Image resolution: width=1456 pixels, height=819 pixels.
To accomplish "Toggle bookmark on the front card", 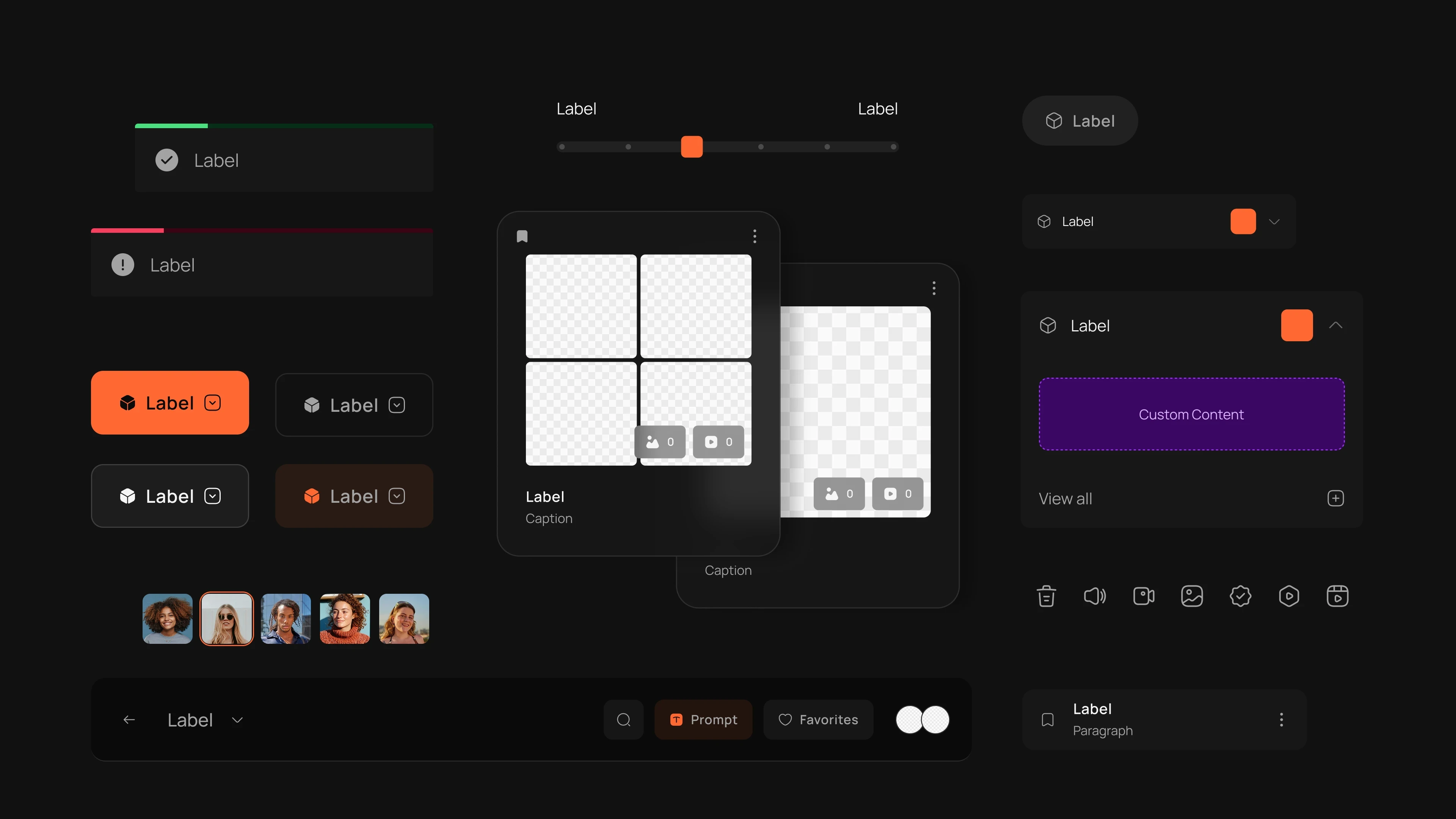I will coord(522,236).
